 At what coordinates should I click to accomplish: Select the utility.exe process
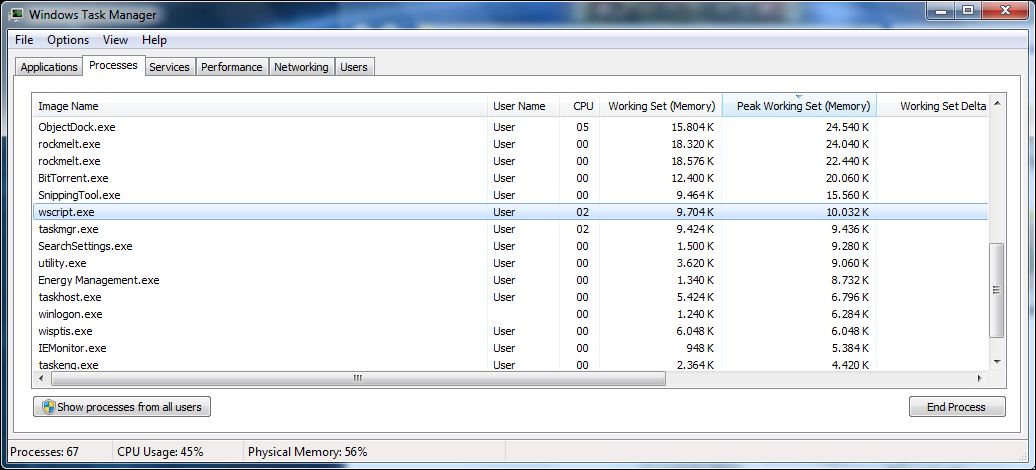510,263
